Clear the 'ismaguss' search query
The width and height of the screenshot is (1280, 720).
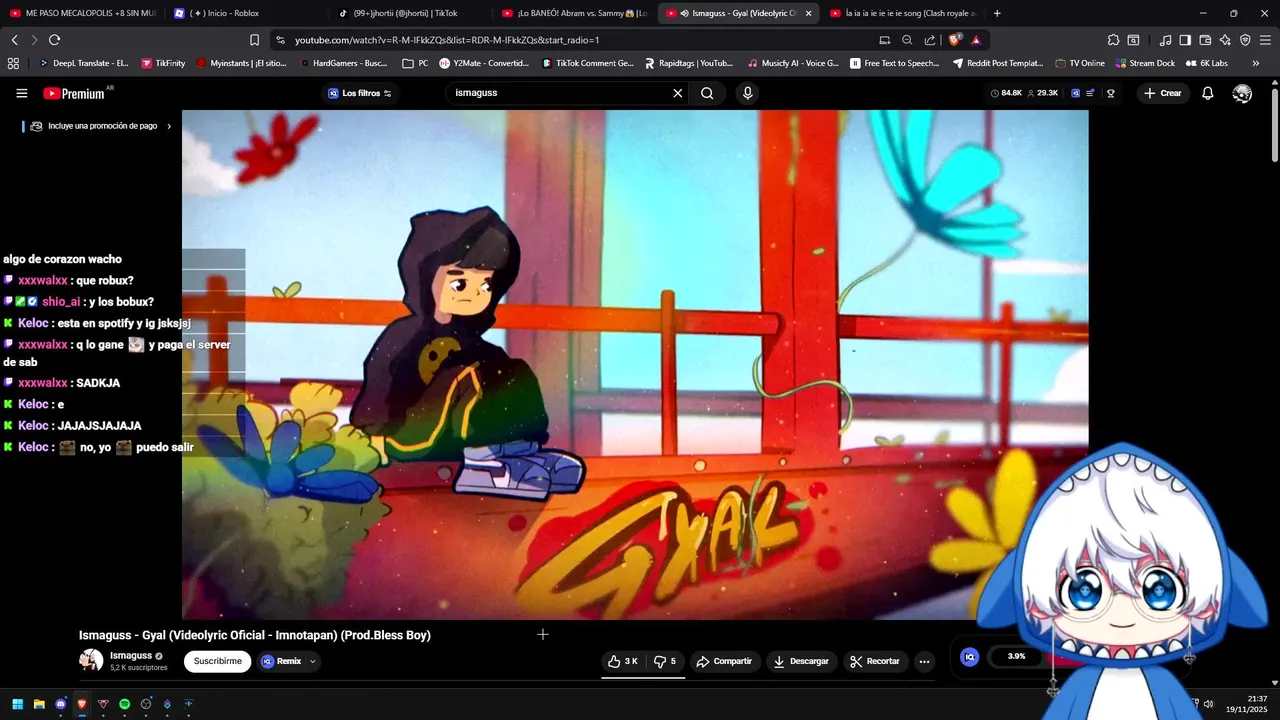point(677,93)
